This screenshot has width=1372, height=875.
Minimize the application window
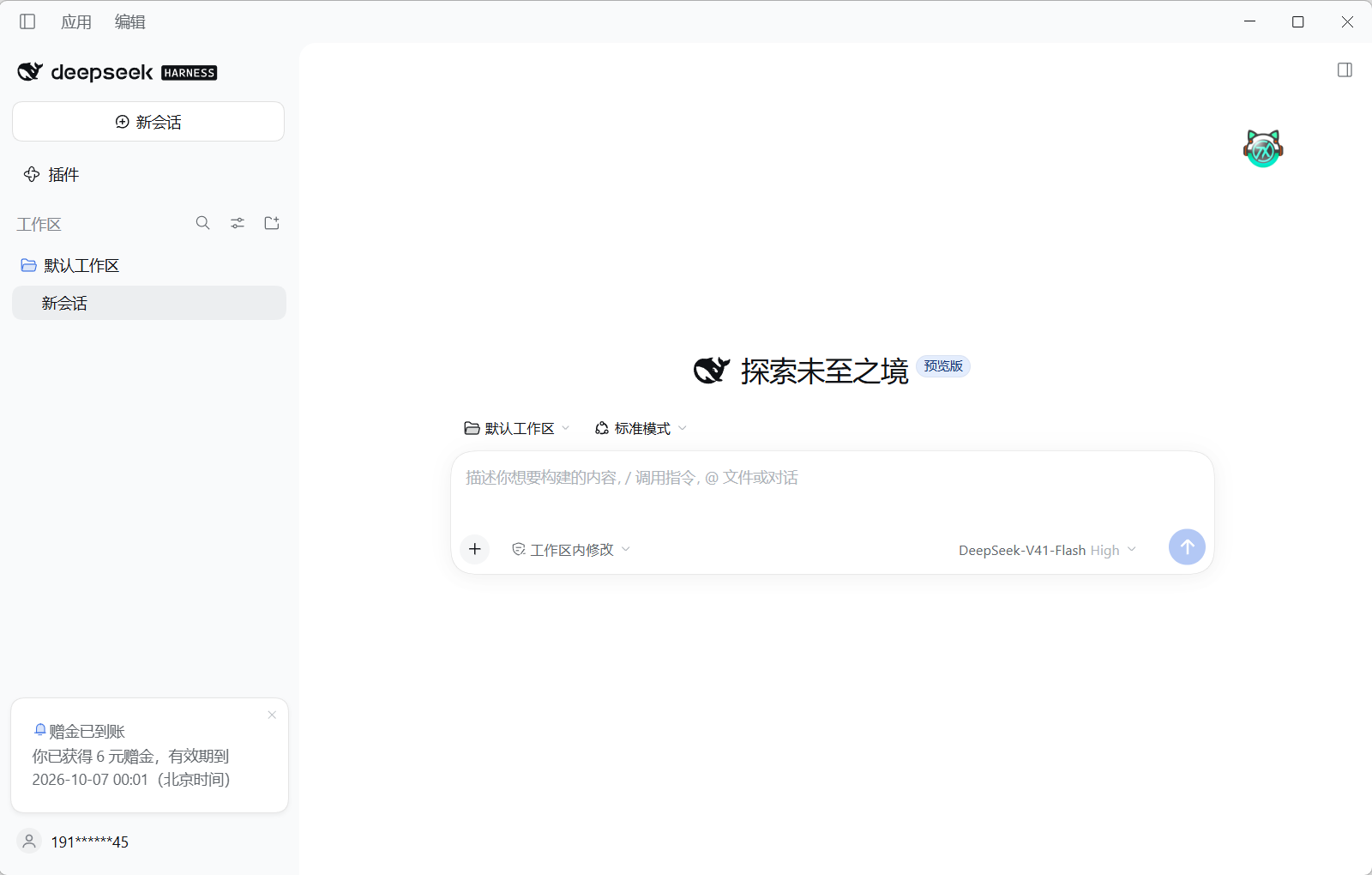tap(1249, 21)
